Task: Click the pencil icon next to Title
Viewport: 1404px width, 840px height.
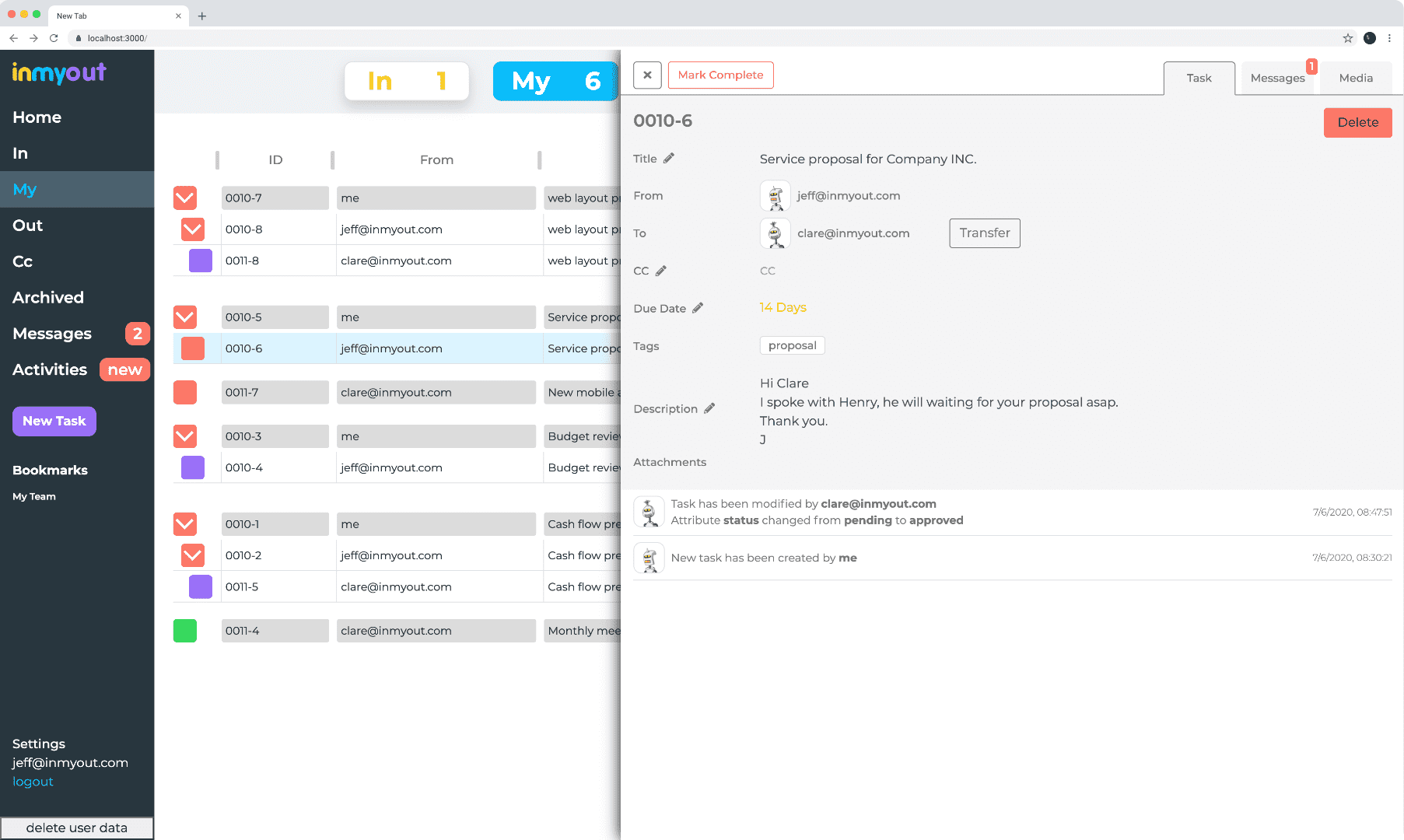Action: (669, 159)
